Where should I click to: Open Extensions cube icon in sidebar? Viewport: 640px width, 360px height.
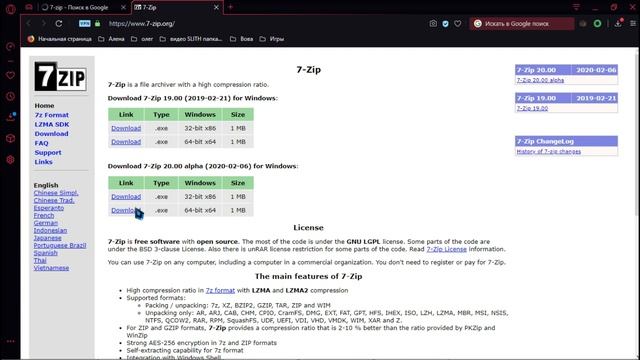(x=11, y=138)
